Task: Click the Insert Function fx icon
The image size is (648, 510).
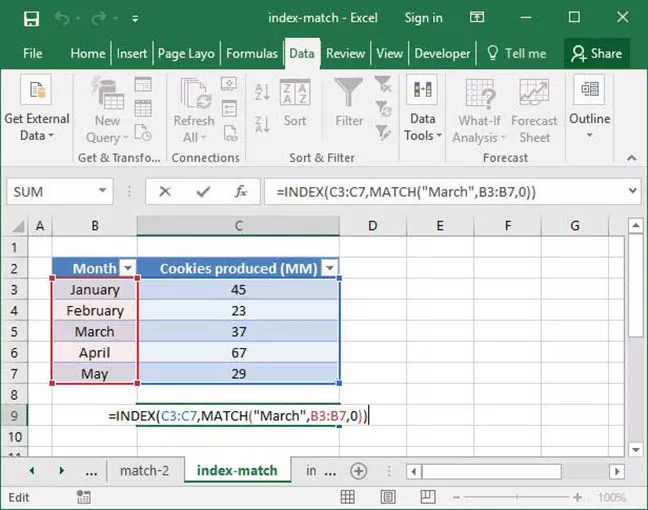Action: (x=240, y=191)
